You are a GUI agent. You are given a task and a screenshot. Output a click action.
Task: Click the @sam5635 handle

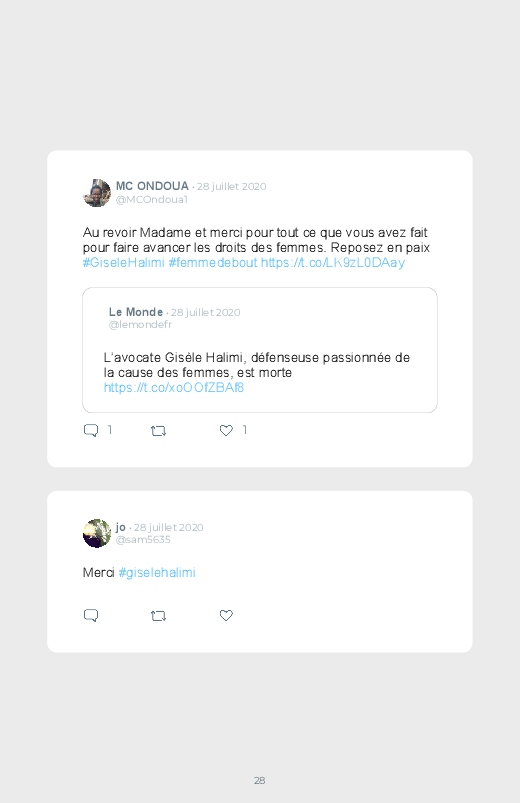pyautogui.click(x=143, y=540)
